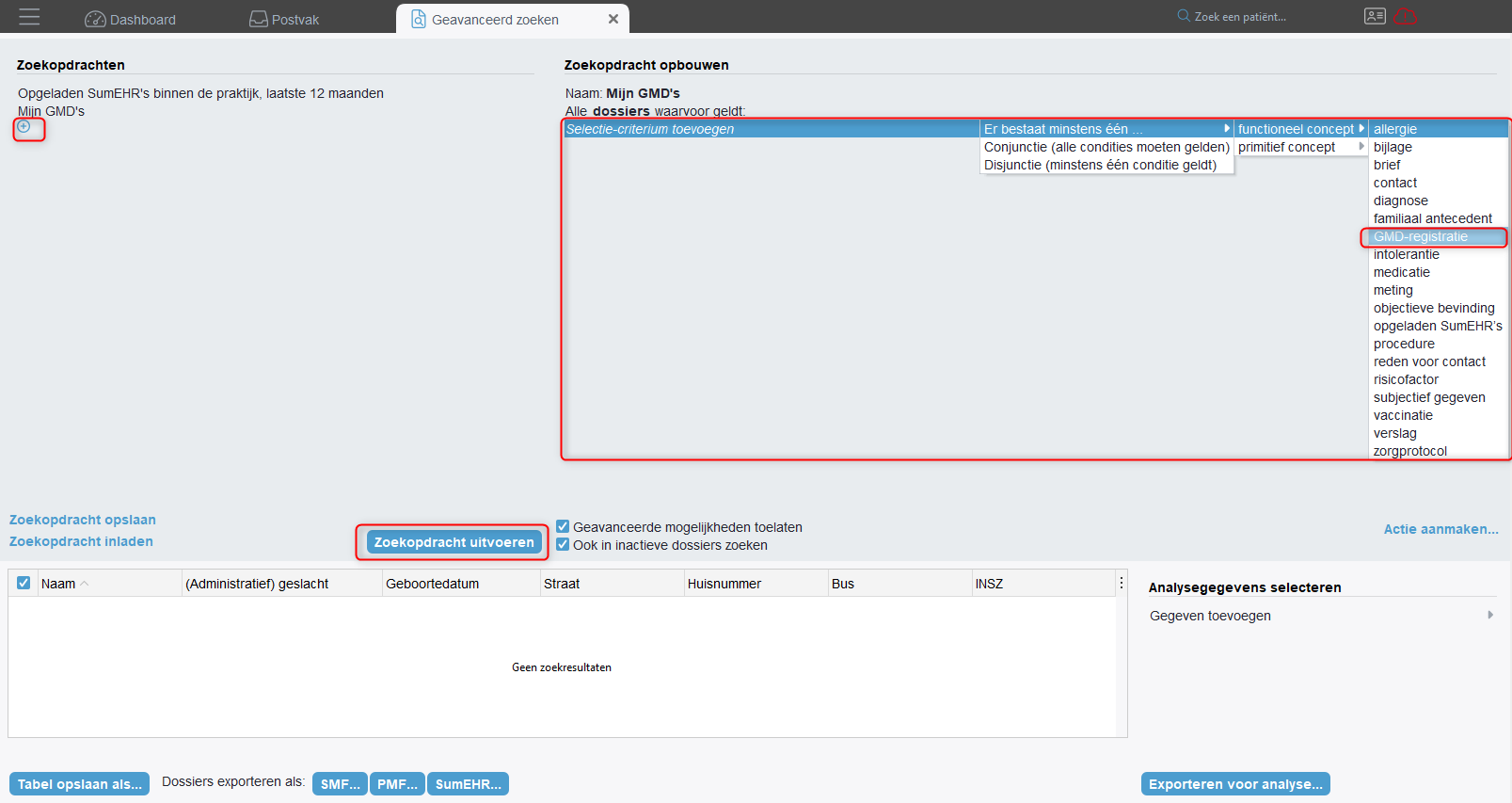Open the hamburger main menu

click(x=29, y=17)
